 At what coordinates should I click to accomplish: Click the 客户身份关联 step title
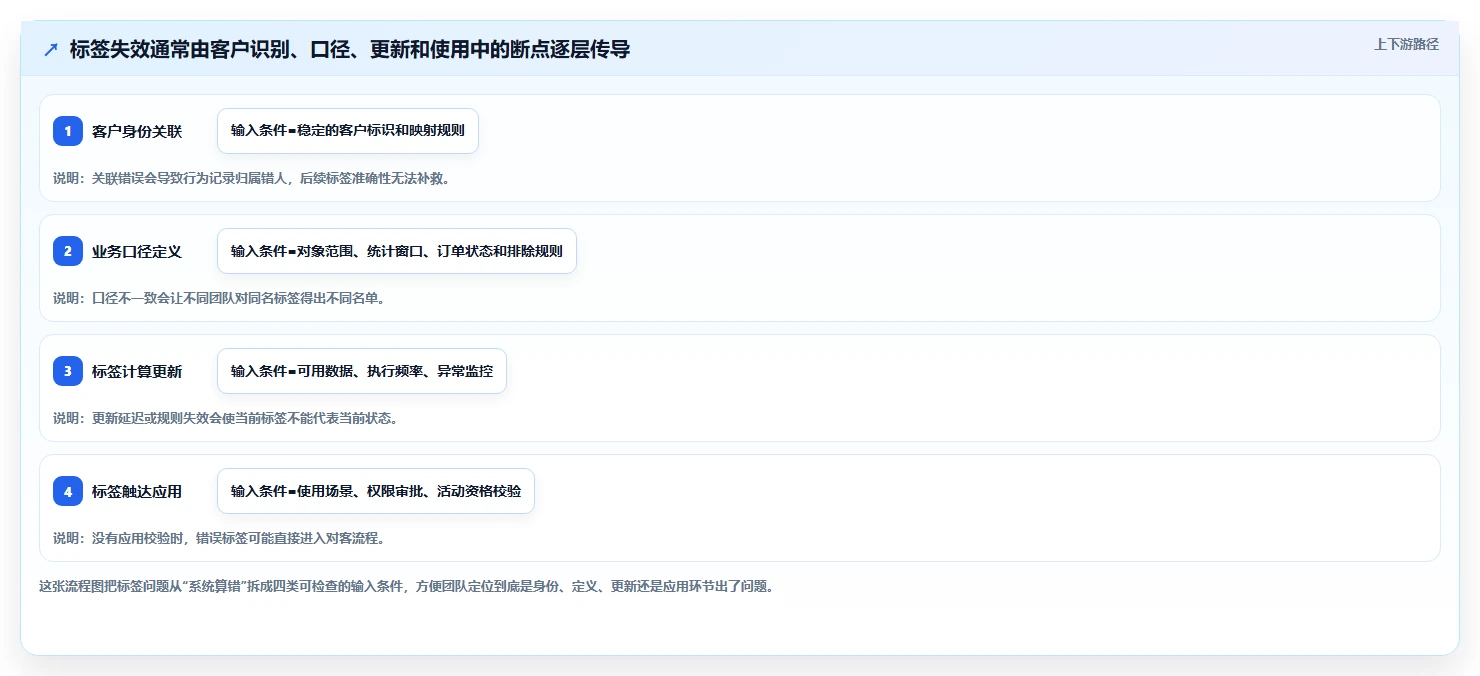point(137,131)
